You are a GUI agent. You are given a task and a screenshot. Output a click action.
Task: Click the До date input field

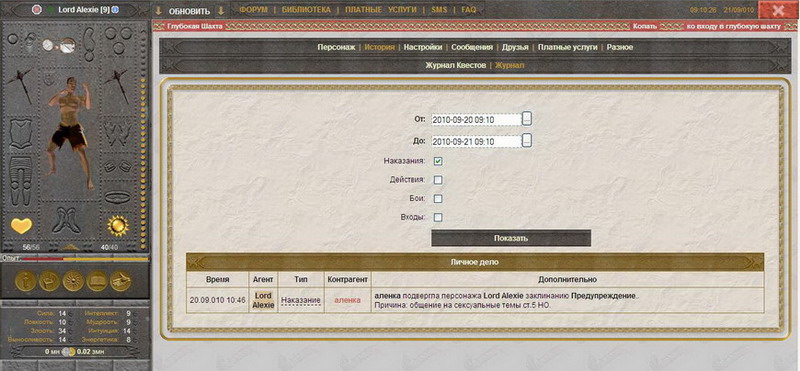click(x=477, y=141)
